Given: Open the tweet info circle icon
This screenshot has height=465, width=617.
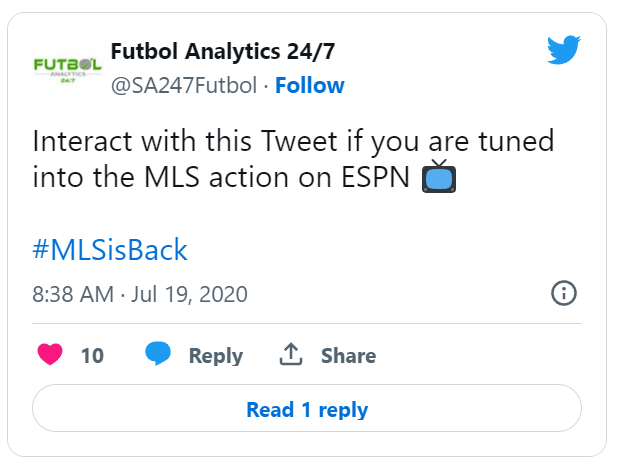Looking at the screenshot, I should tap(563, 293).
